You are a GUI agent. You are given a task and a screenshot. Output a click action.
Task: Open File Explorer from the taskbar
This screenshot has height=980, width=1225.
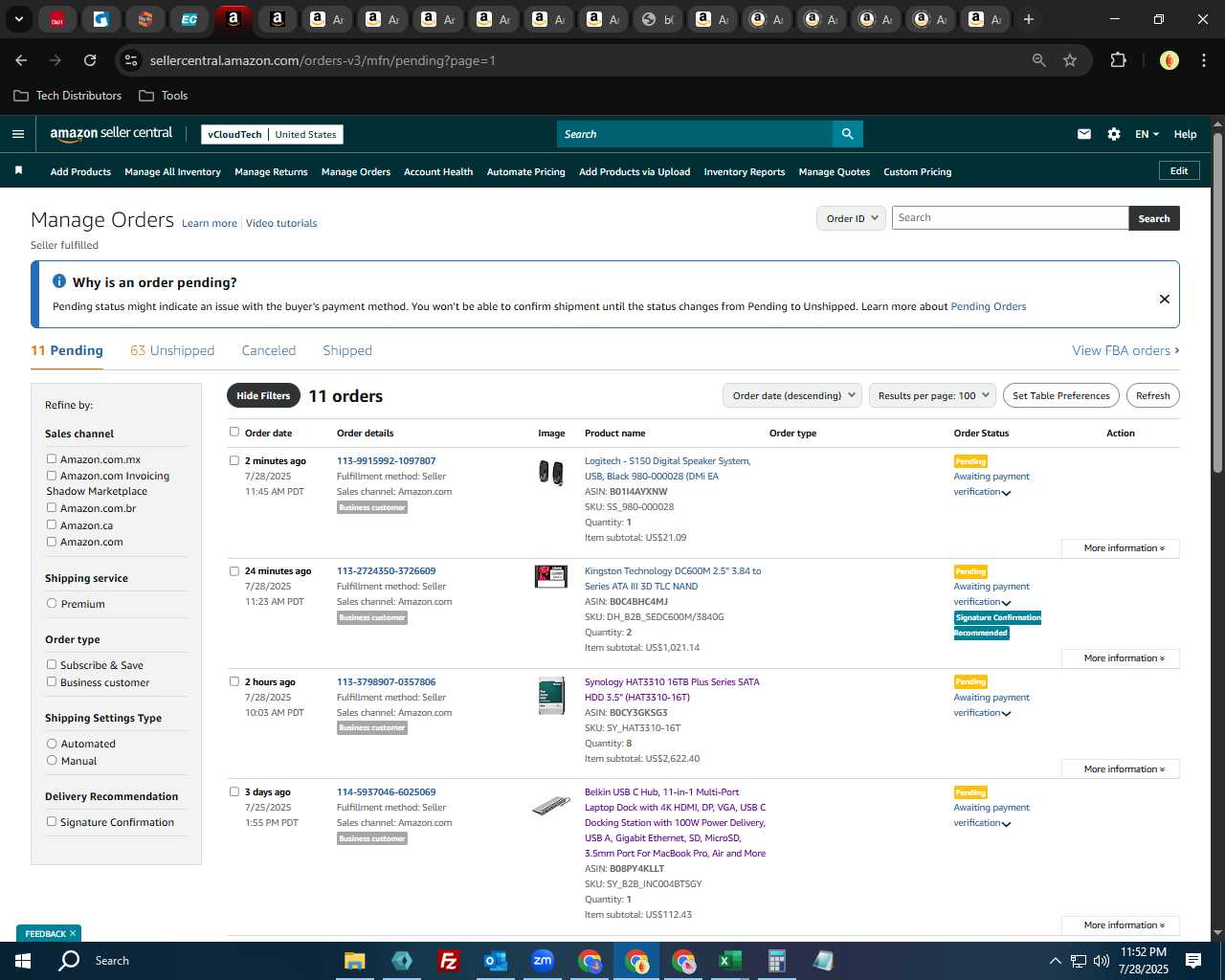click(355, 961)
